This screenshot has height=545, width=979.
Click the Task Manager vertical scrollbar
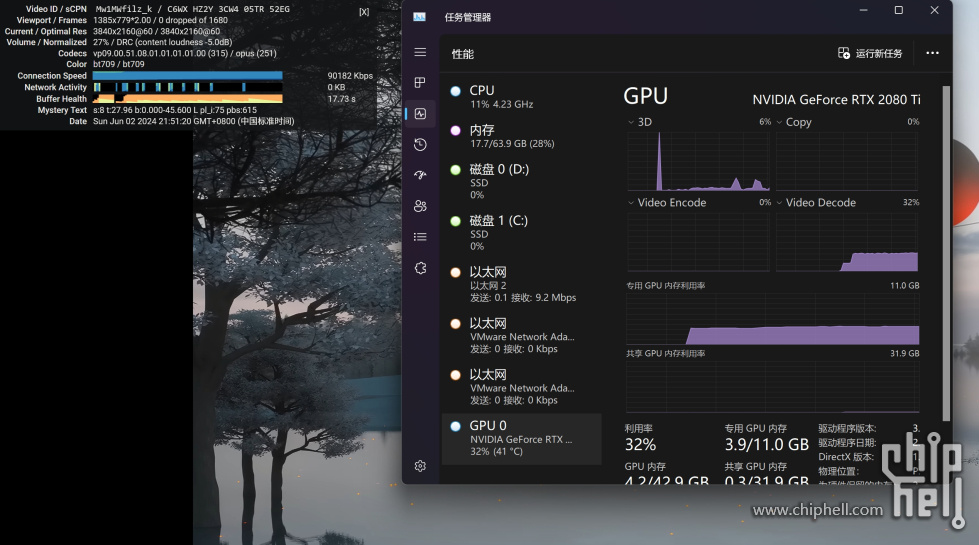pyautogui.click(x=946, y=253)
